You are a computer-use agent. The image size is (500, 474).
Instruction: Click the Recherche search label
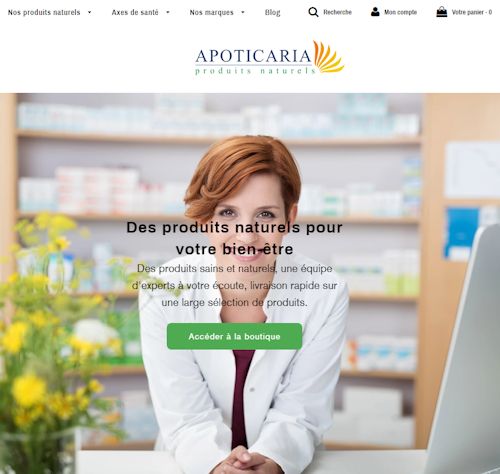pyautogui.click(x=337, y=12)
